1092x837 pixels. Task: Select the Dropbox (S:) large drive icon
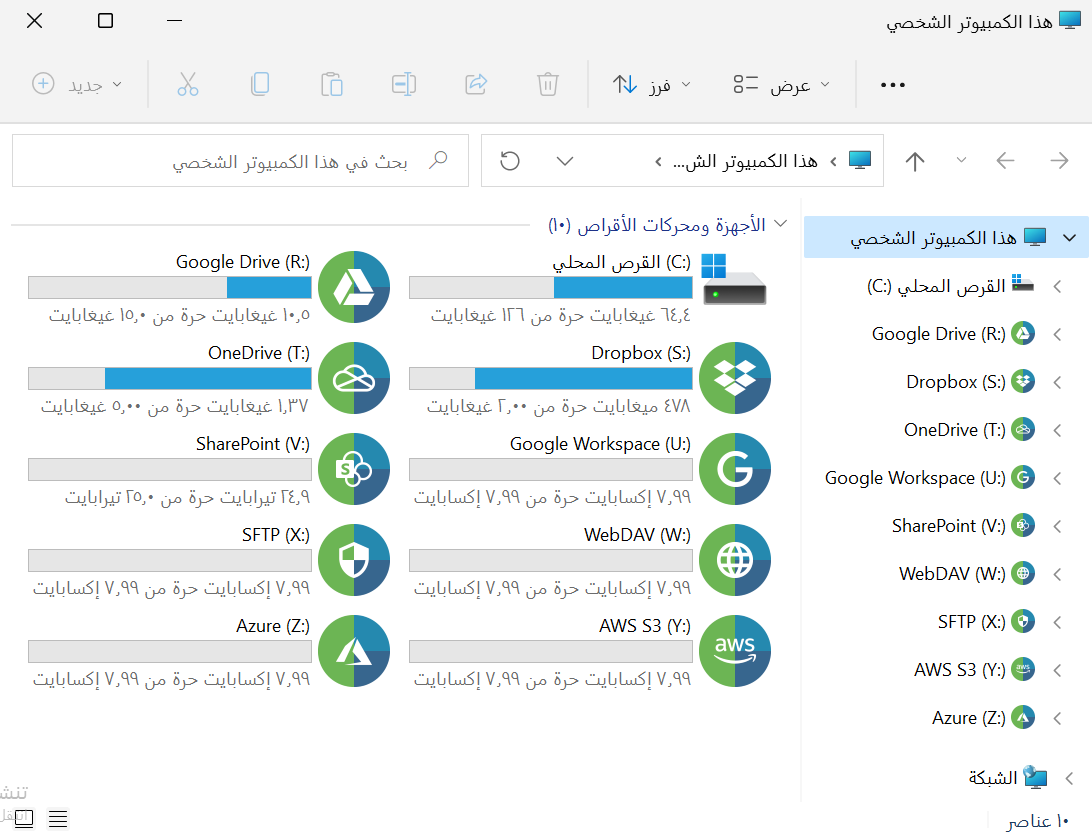(735, 378)
